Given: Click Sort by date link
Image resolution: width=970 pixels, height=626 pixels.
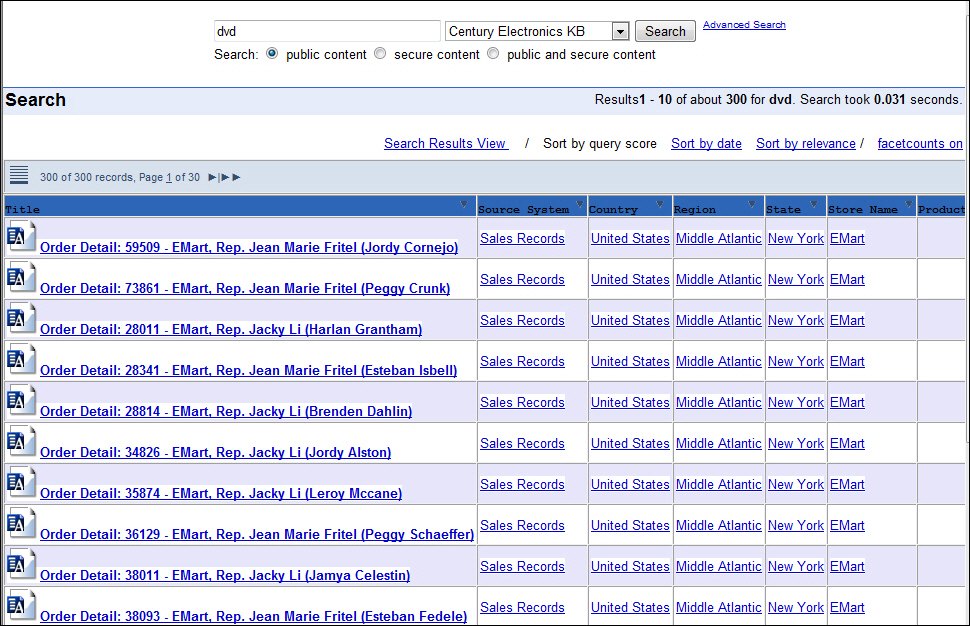Looking at the screenshot, I should point(706,144).
